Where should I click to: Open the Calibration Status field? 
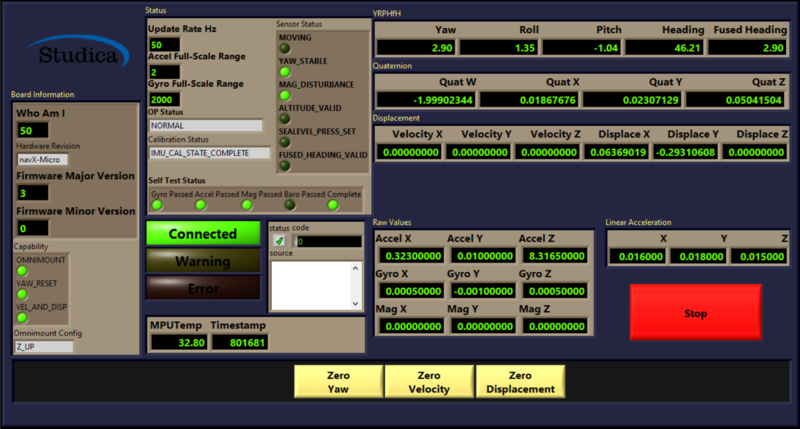point(210,153)
